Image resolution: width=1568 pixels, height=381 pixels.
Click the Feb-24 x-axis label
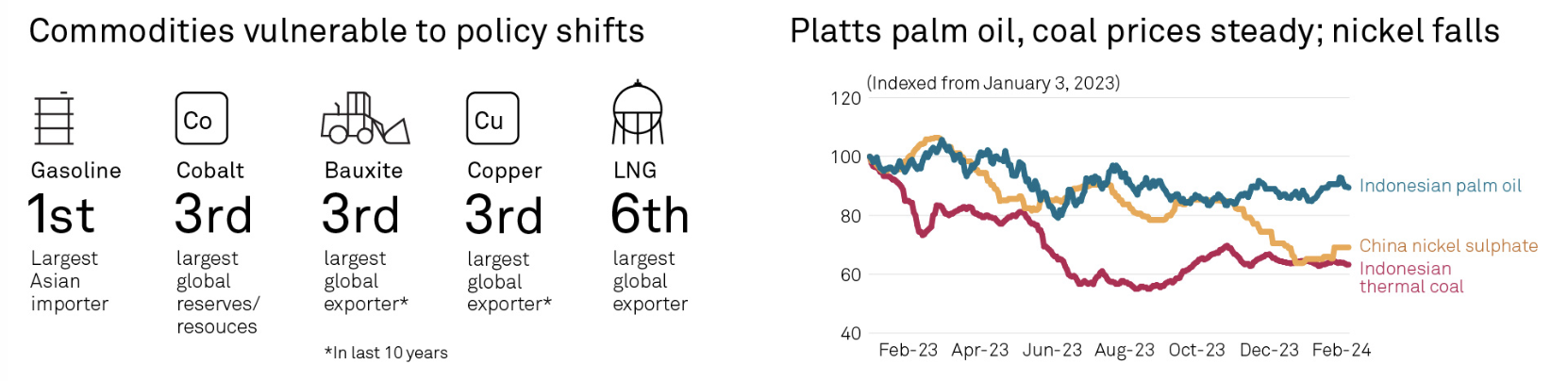click(x=1341, y=350)
